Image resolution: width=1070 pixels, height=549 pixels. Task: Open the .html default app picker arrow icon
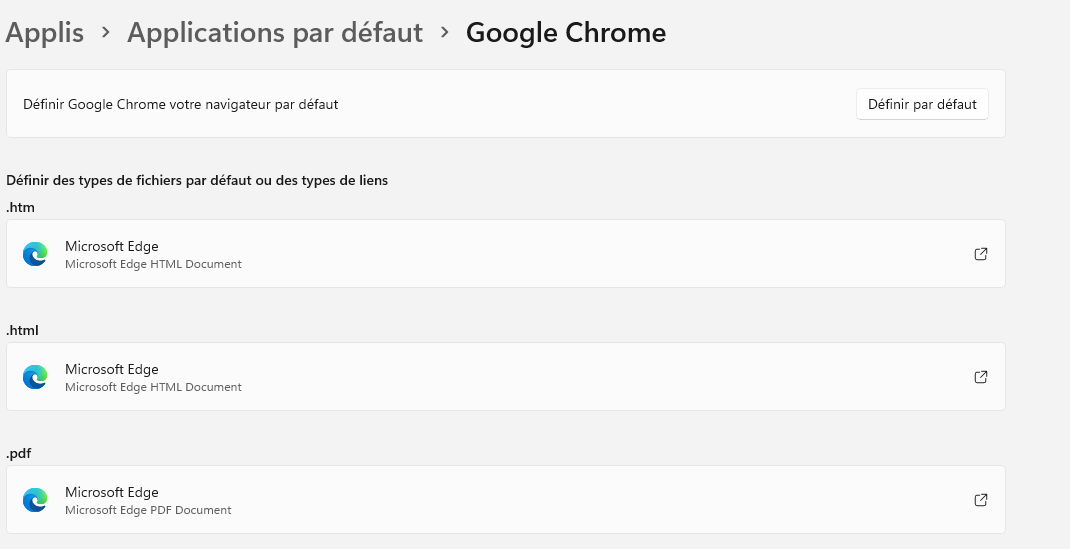981,377
